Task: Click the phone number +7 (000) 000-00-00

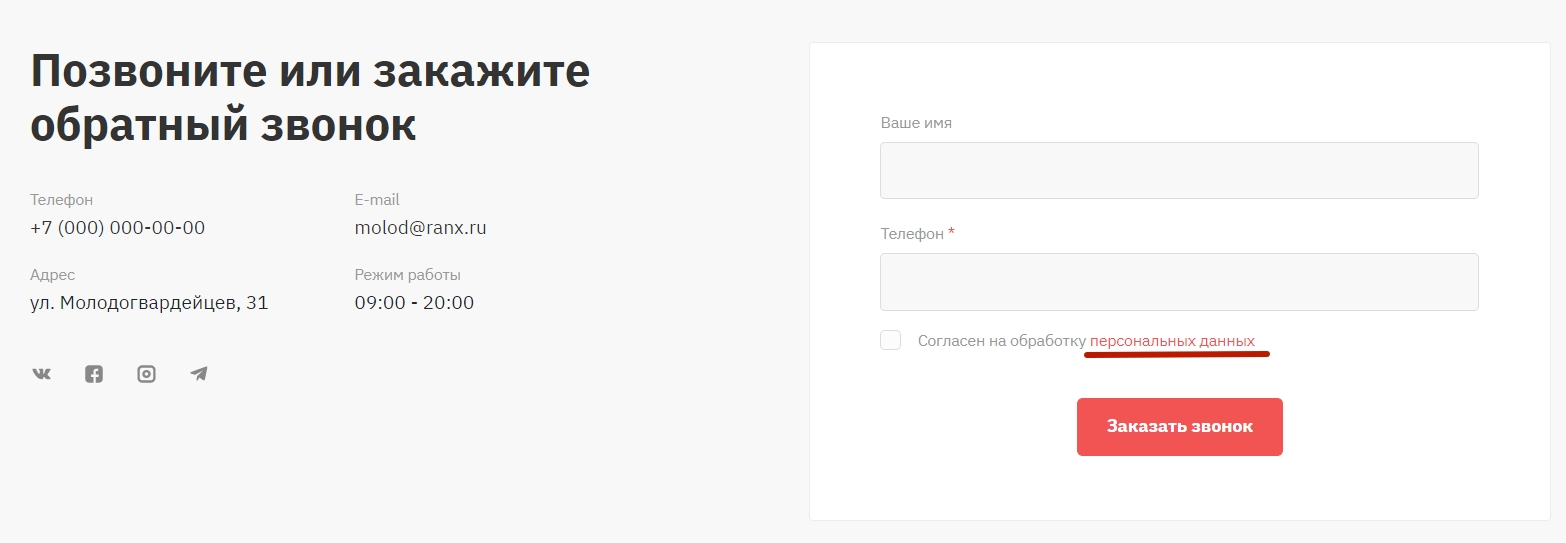Action: [x=118, y=228]
